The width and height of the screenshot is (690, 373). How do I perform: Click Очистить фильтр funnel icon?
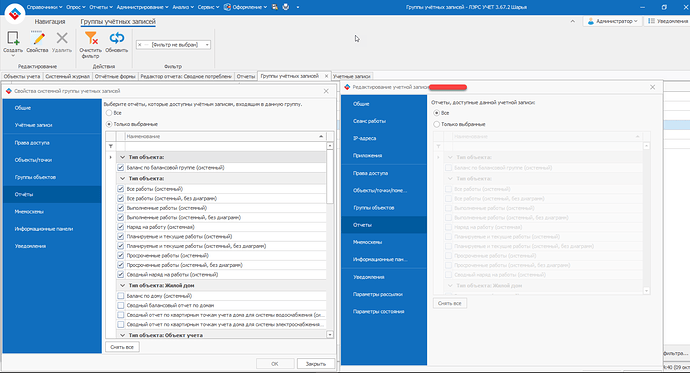pyautogui.click(x=91, y=38)
